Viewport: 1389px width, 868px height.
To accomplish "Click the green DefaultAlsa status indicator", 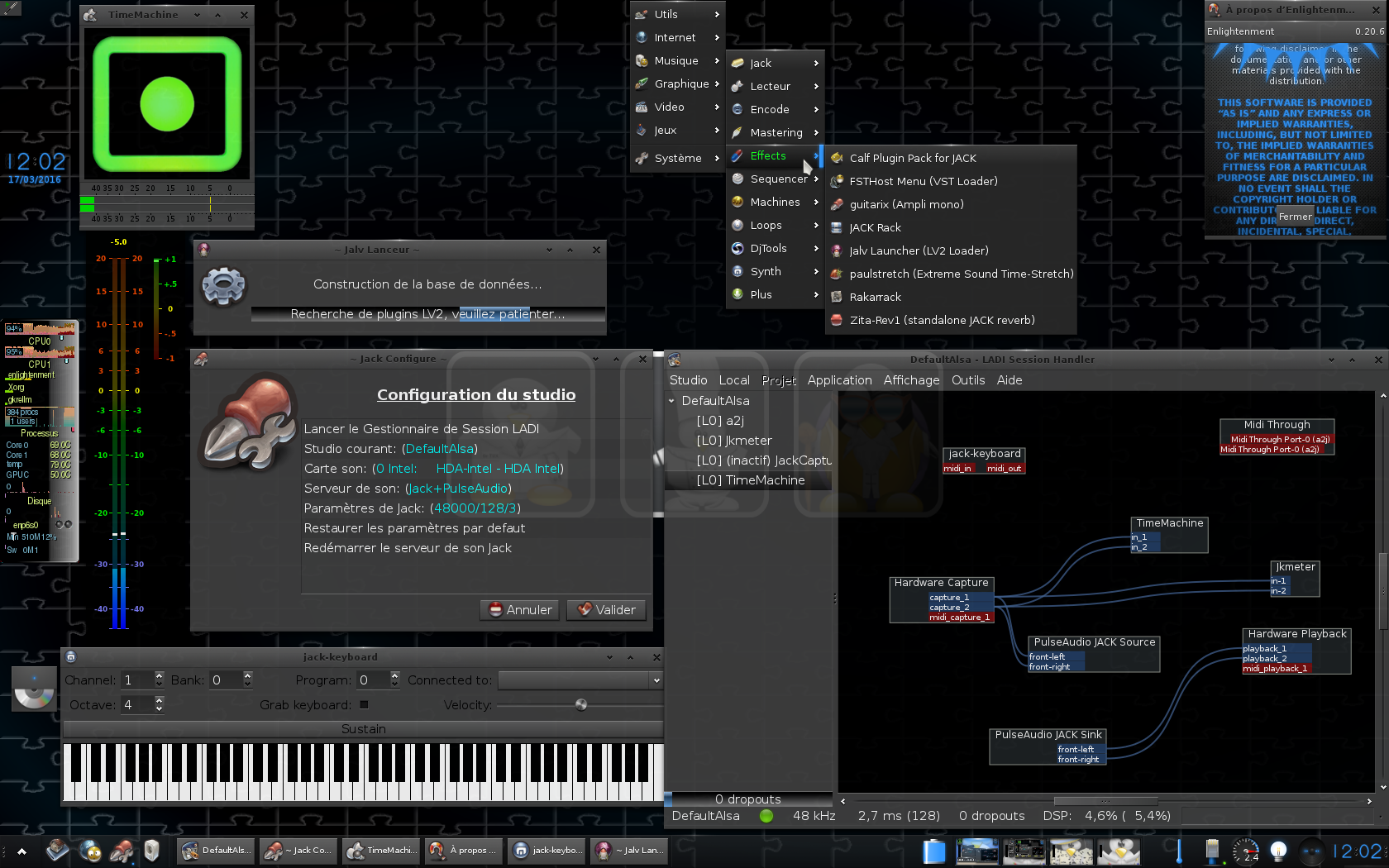I will point(766,816).
